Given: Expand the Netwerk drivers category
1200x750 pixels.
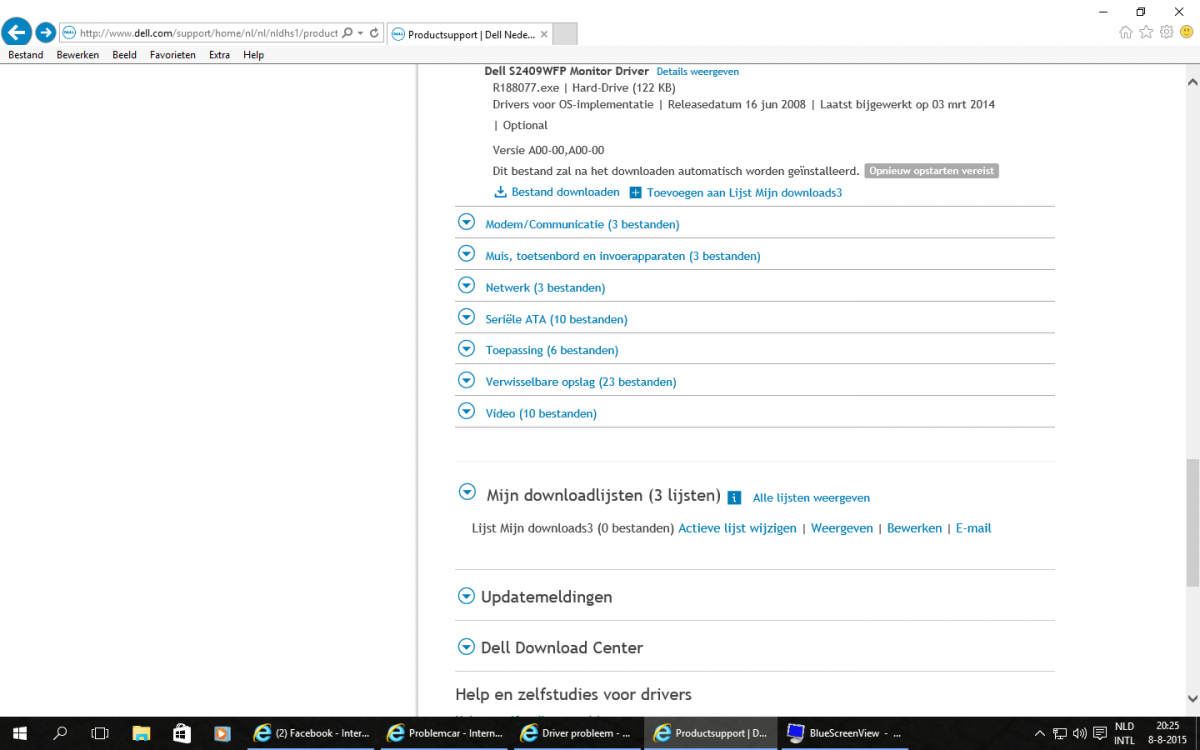Looking at the screenshot, I should [x=466, y=286].
